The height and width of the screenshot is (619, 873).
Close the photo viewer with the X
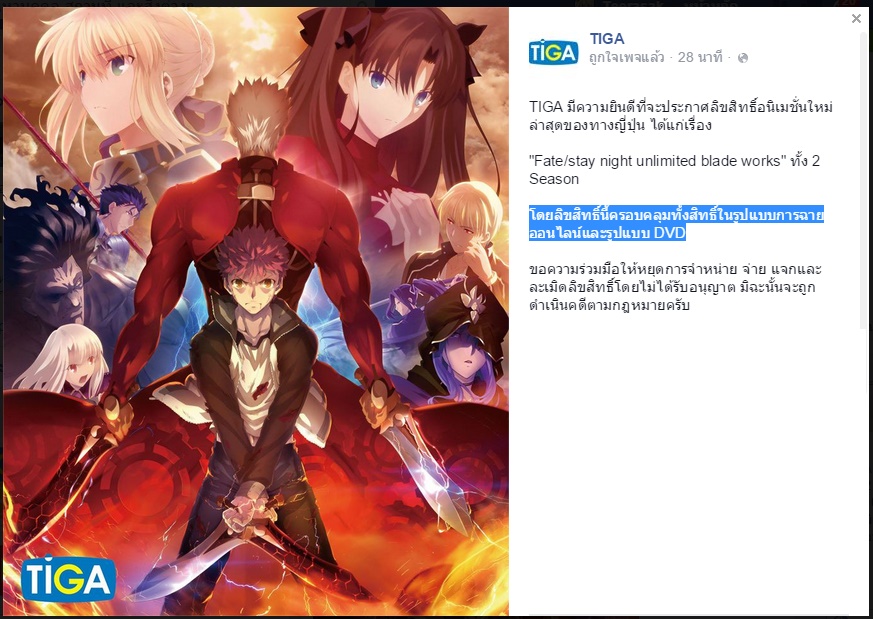[856, 18]
